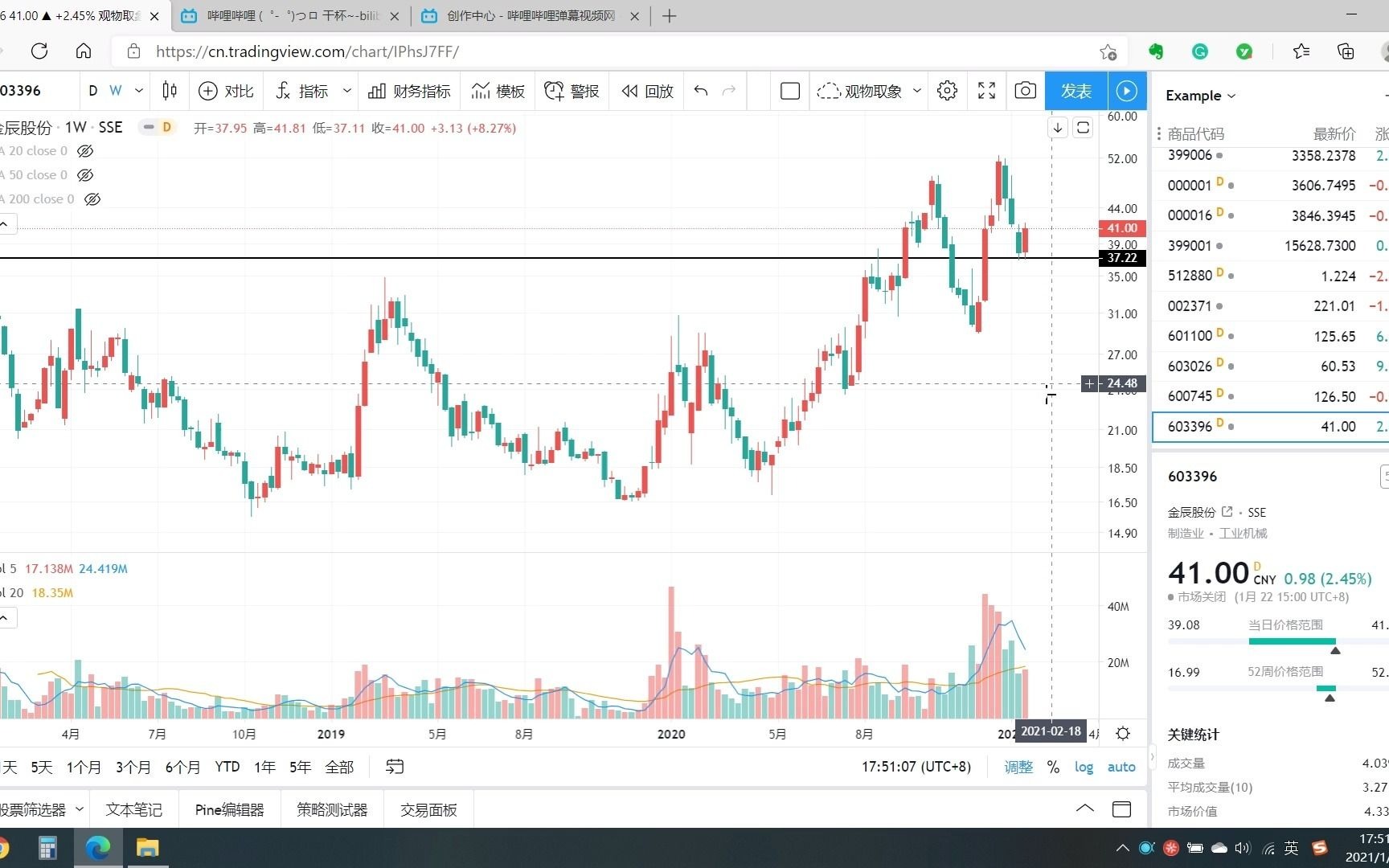Open the go-to-date calendar icon
Image resolution: width=1389 pixels, height=868 pixels.
pyautogui.click(x=395, y=767)
